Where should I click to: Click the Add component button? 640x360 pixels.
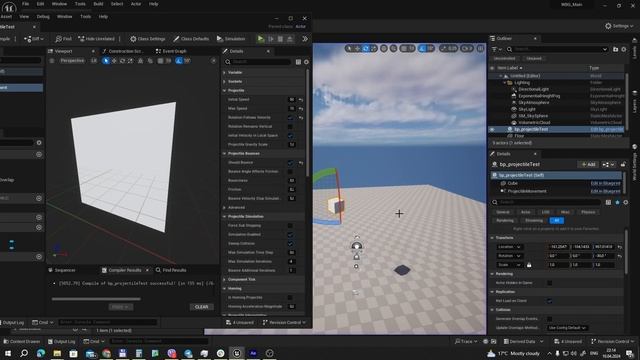(x=589, y=164)
